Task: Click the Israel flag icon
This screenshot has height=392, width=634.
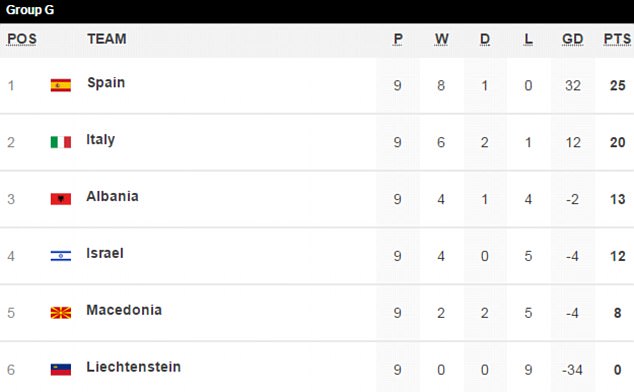Action: 61,256
